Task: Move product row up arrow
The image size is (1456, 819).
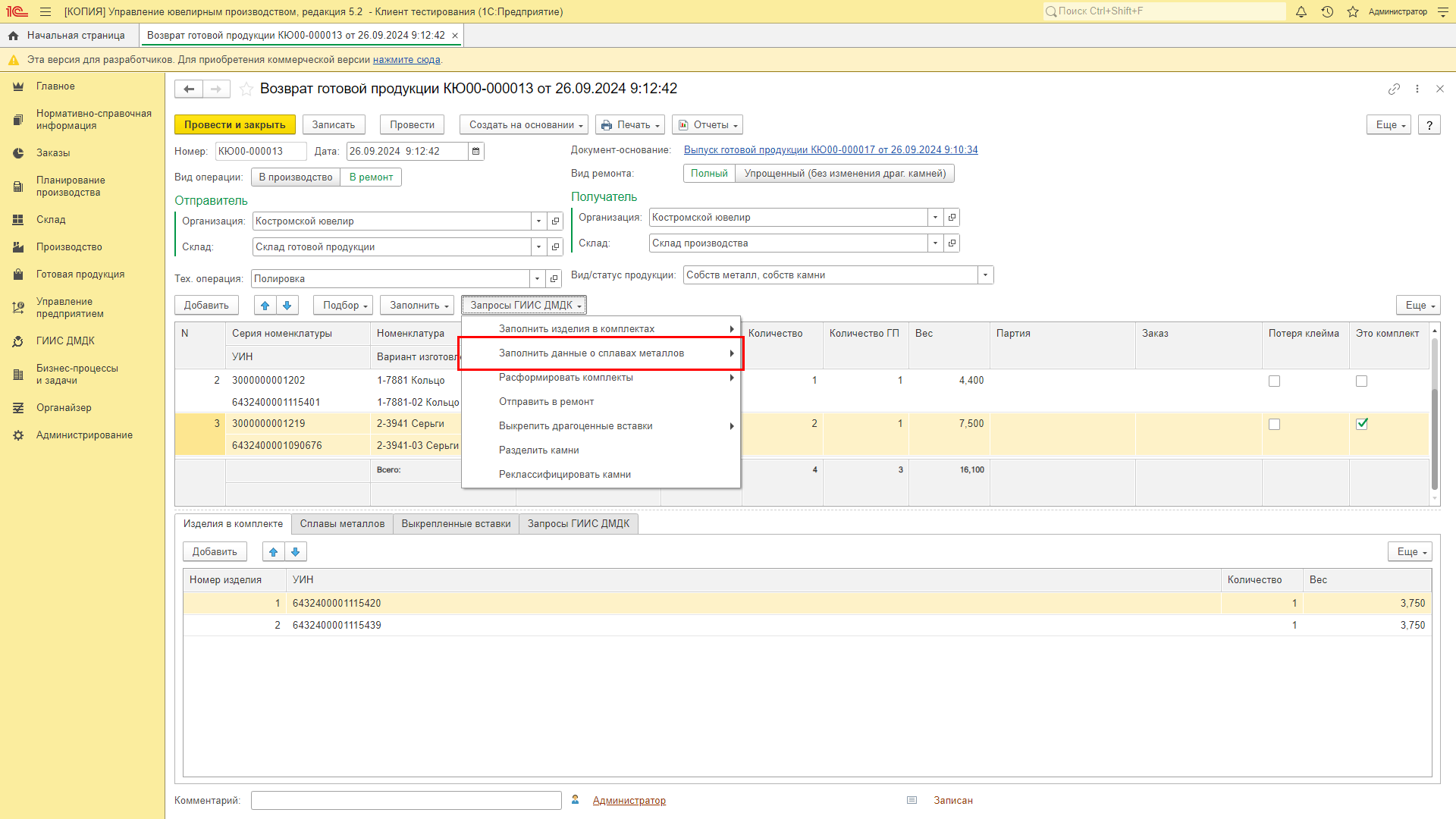Action: tap(265, 306)
